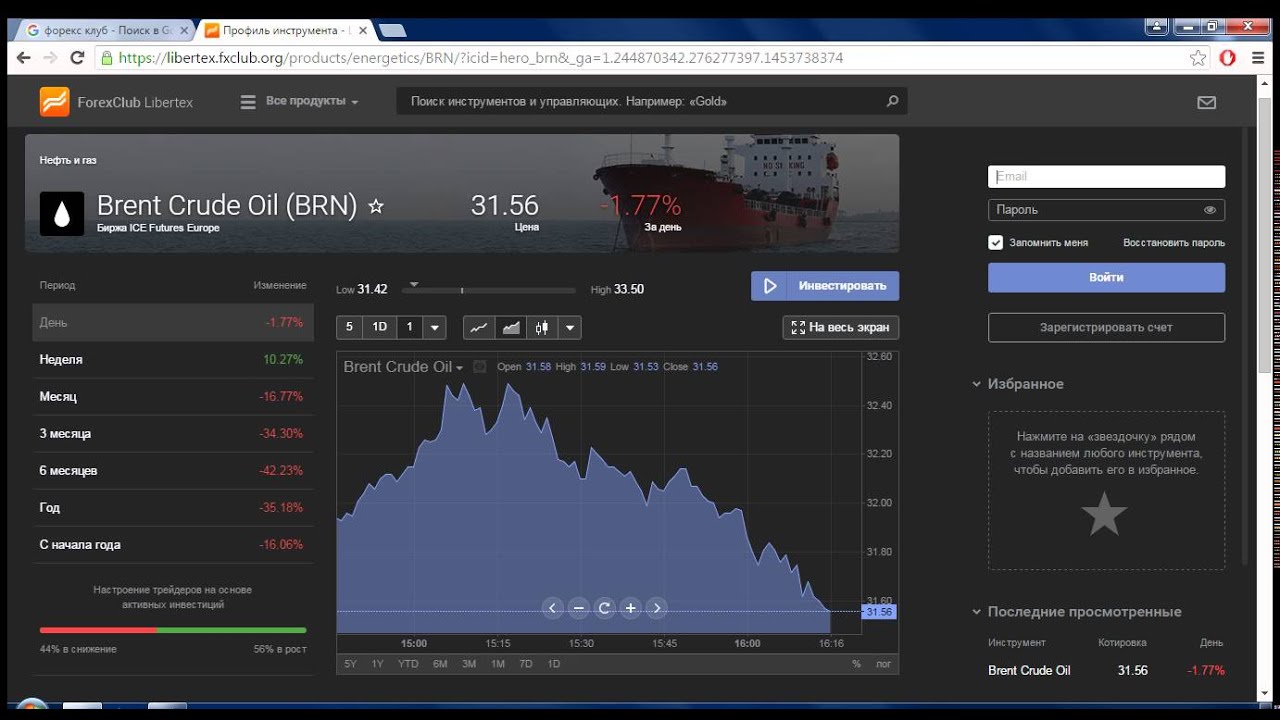Click the Восстановить пароль link
The image size is (1280, 720).
point(1173,243)
